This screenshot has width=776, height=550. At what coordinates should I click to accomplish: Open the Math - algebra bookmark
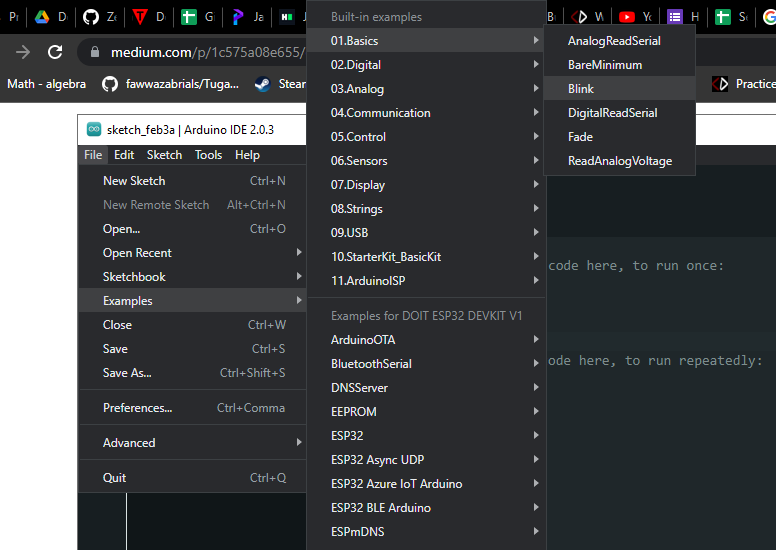coord(47,84)
